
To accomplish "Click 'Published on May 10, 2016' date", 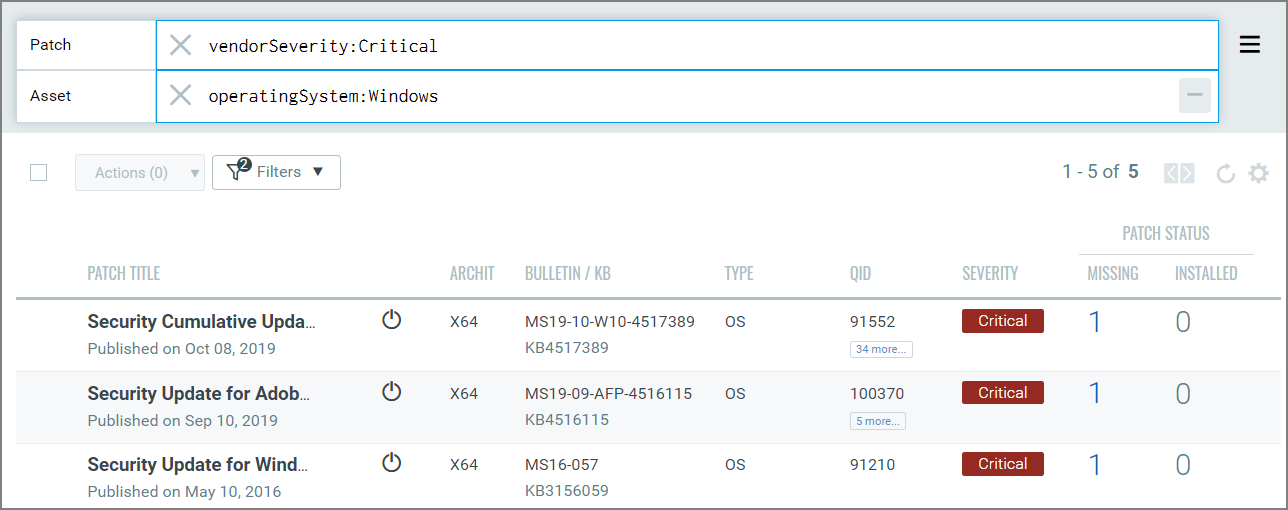I will click(x=184, y=492).
